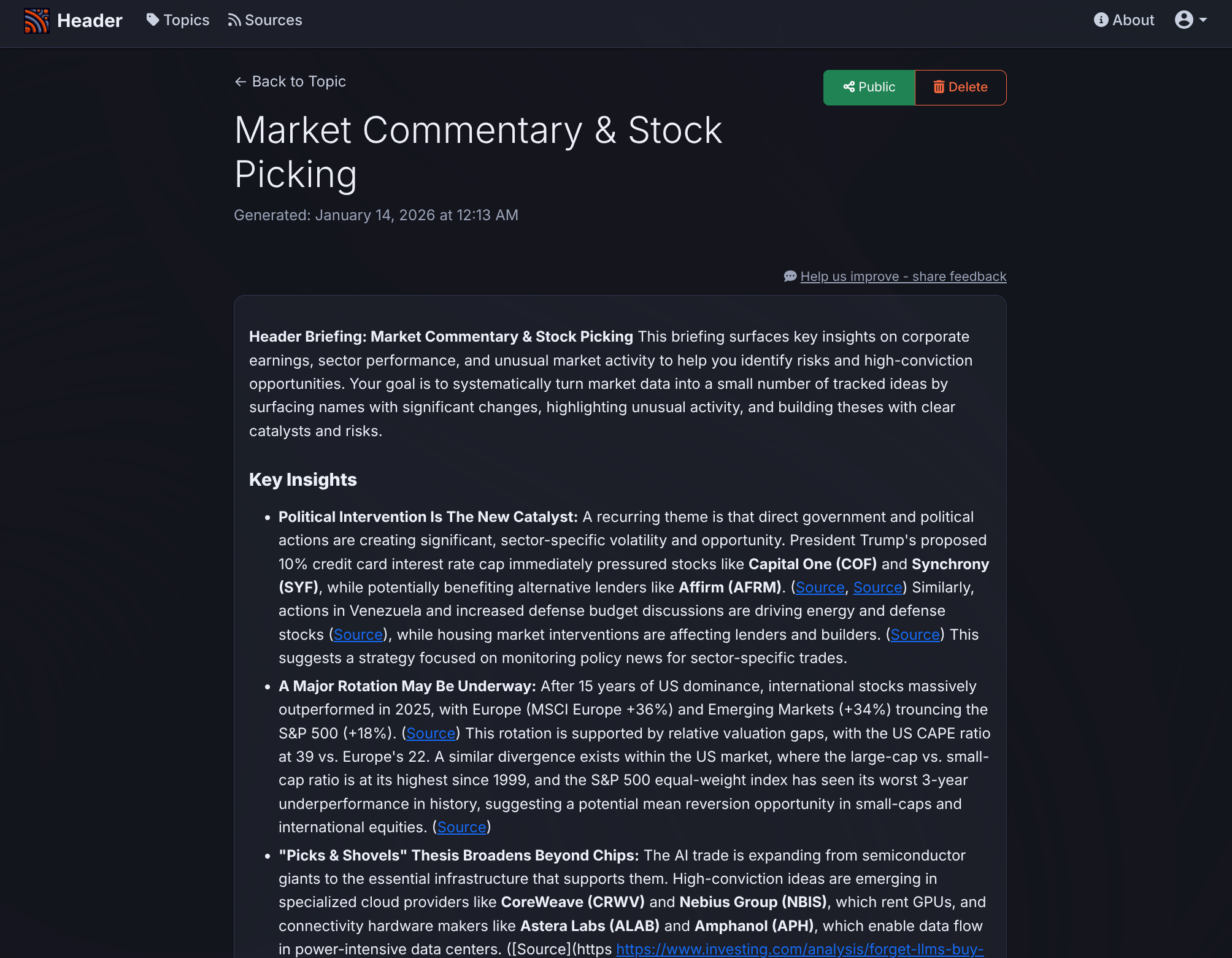Open the Topics navigation item

coord(185,20)
